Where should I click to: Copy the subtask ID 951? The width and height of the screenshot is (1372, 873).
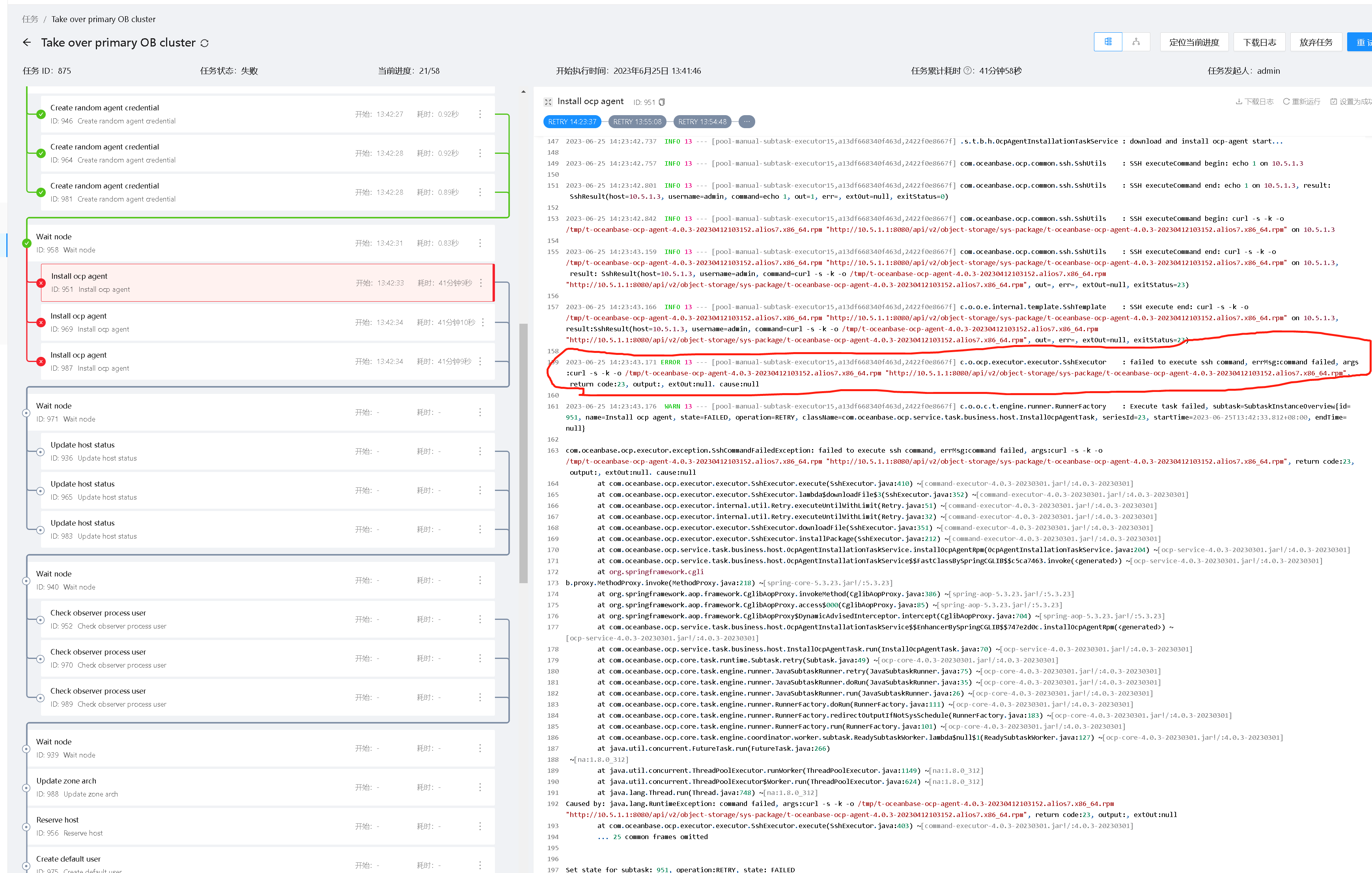(661, 103)
